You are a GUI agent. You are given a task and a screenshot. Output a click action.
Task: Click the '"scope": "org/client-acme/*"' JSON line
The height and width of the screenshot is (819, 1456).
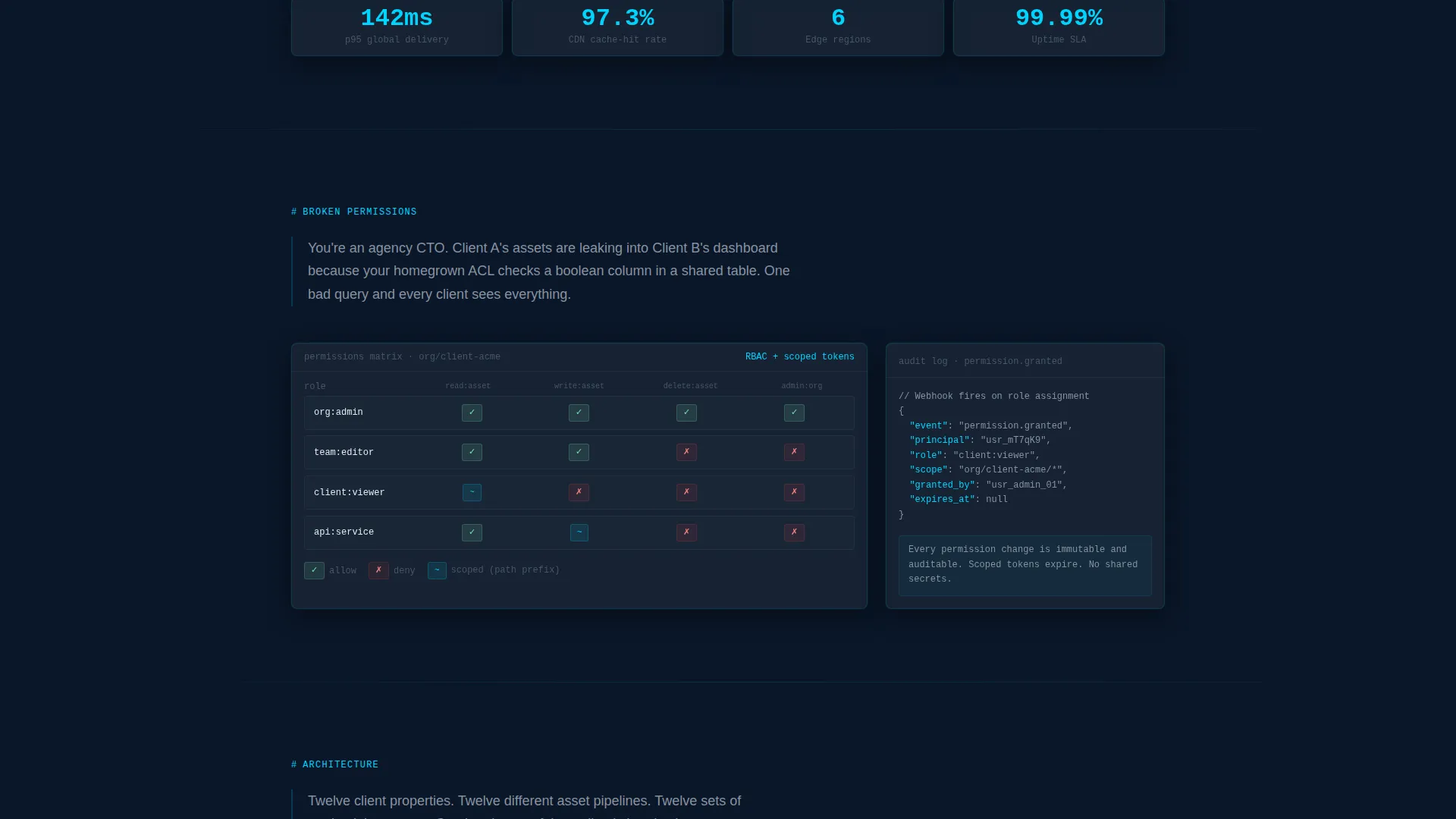(988, 470)
